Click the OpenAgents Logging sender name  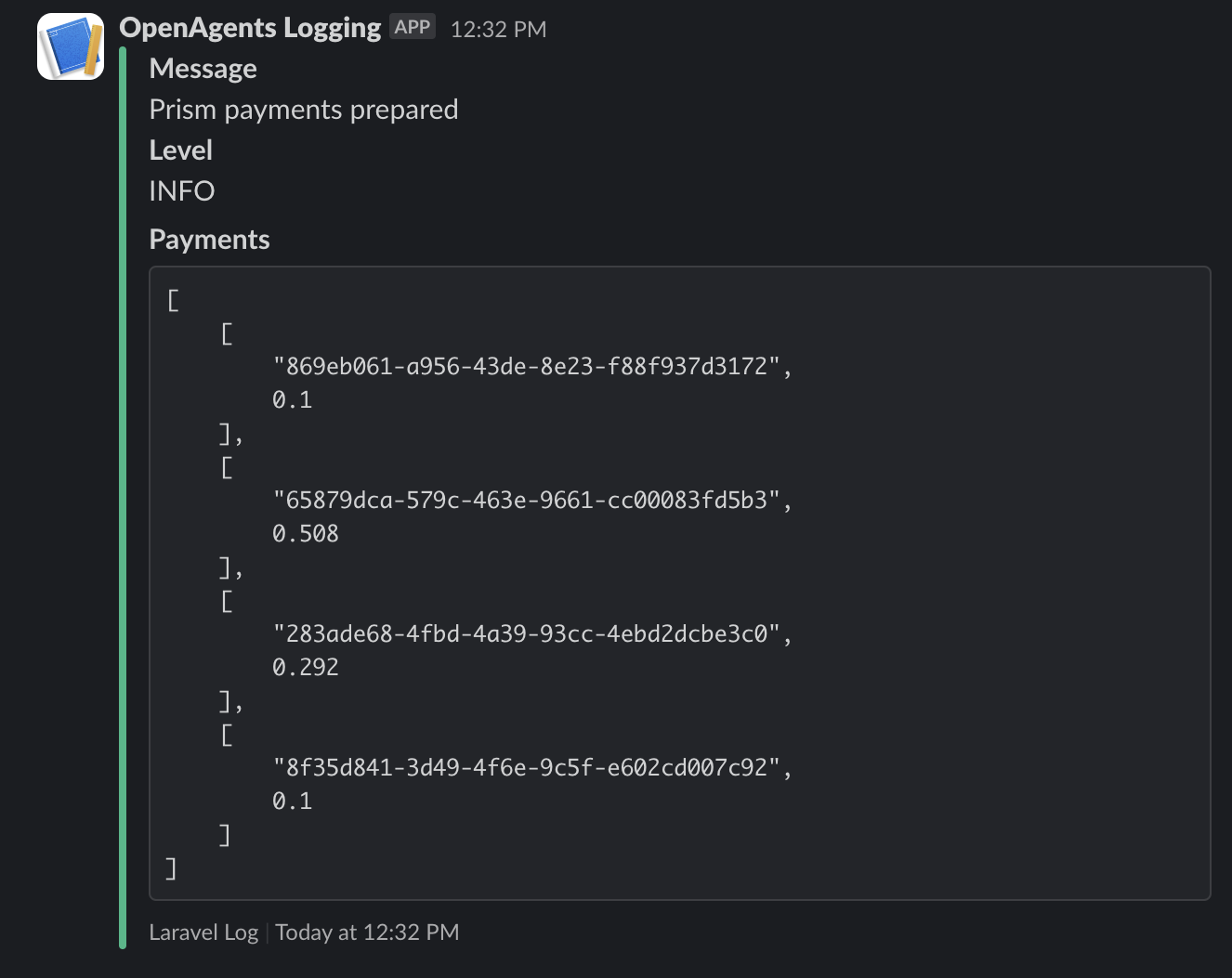[x=250, y=28]
